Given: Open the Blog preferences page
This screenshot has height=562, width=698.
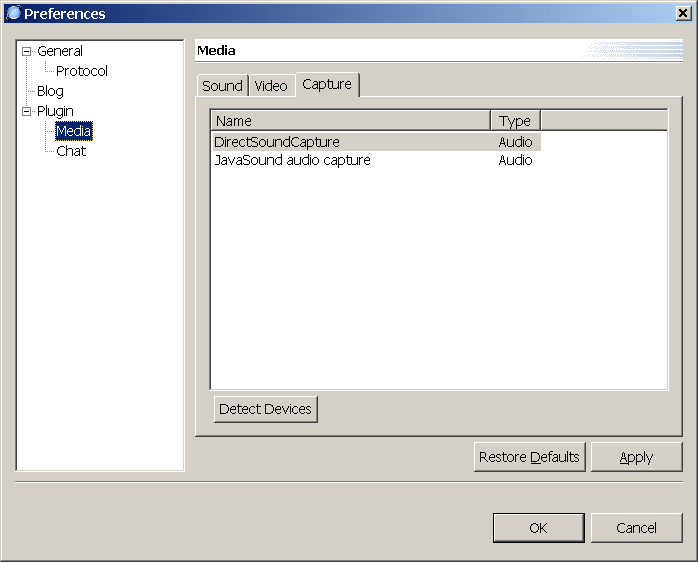Looking at the screenshot, I should tap(50, 91).
